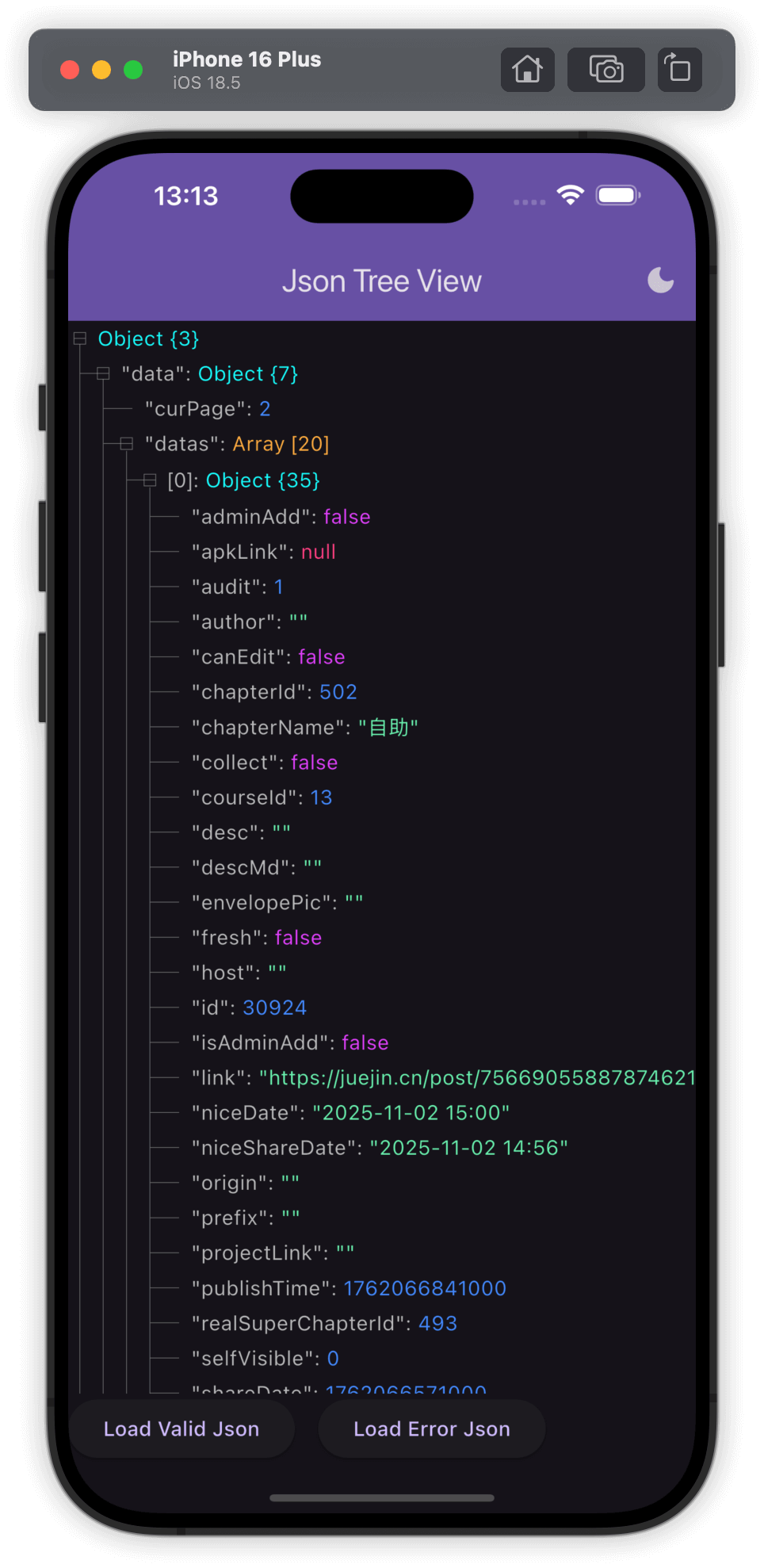
Task: Click the simulator Home icon
Action: tap(527, 70)
